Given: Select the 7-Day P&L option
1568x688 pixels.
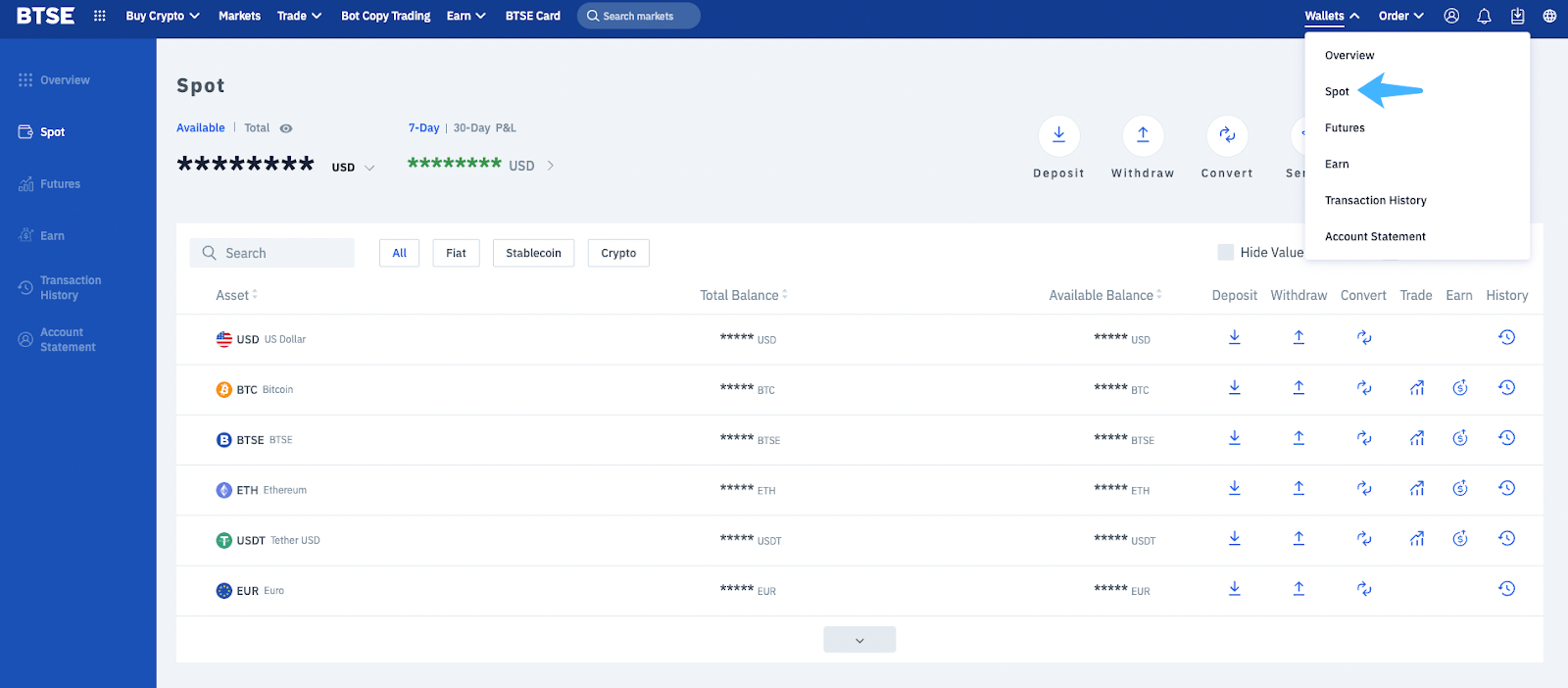Looking at the screenshot, I should (x=423, y=127).
